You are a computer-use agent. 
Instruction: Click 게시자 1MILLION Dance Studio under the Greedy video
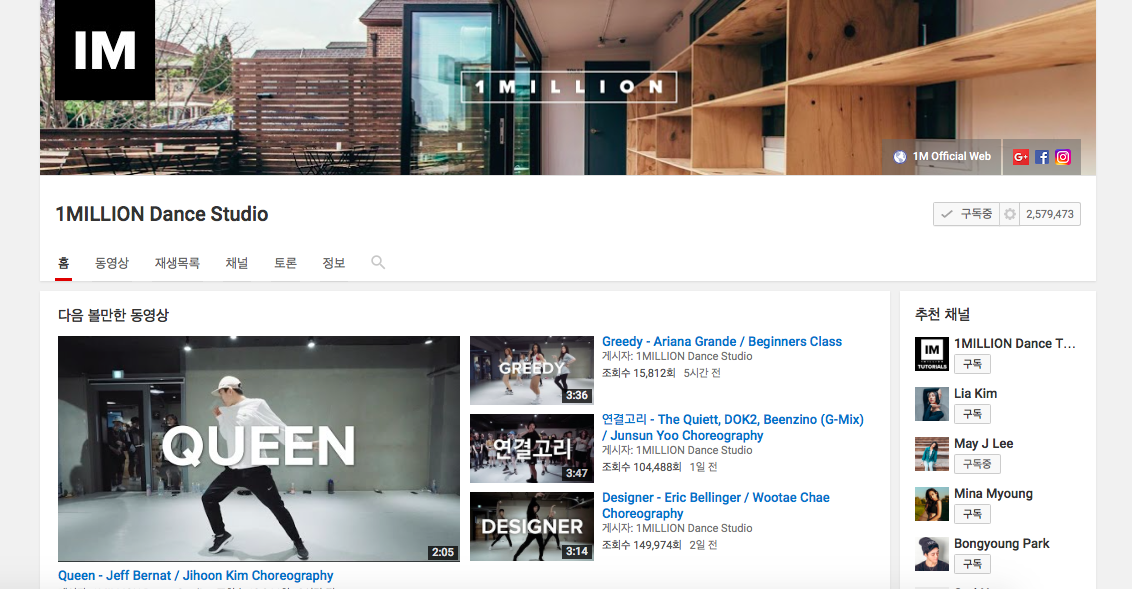677,356
